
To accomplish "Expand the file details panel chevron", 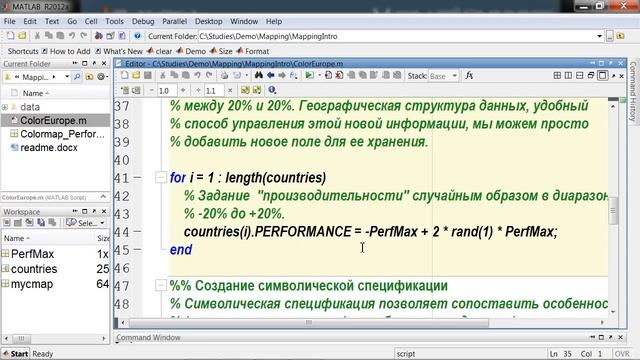I will tap(103, 197).
